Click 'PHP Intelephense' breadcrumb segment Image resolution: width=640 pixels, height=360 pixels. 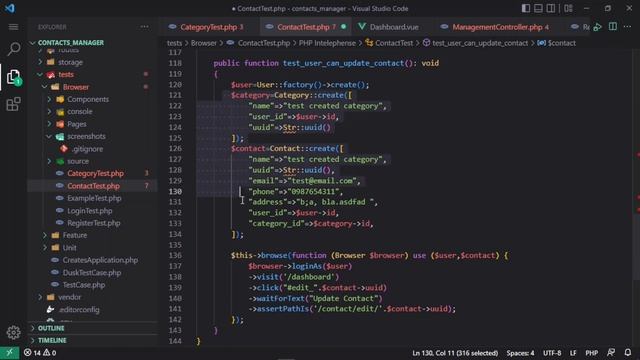coord(327,43)
